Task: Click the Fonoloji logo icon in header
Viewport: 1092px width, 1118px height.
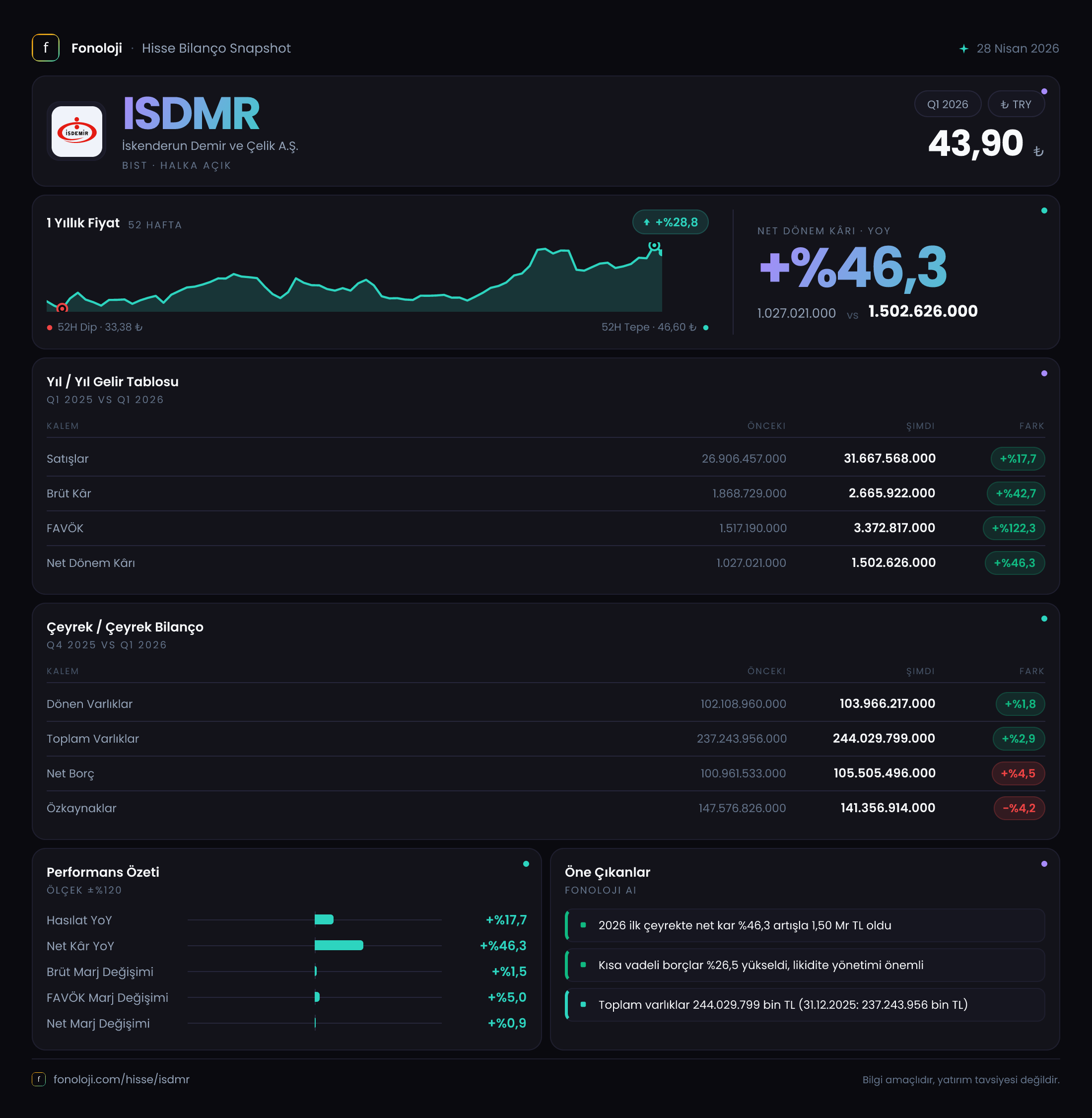Action: 45,48
